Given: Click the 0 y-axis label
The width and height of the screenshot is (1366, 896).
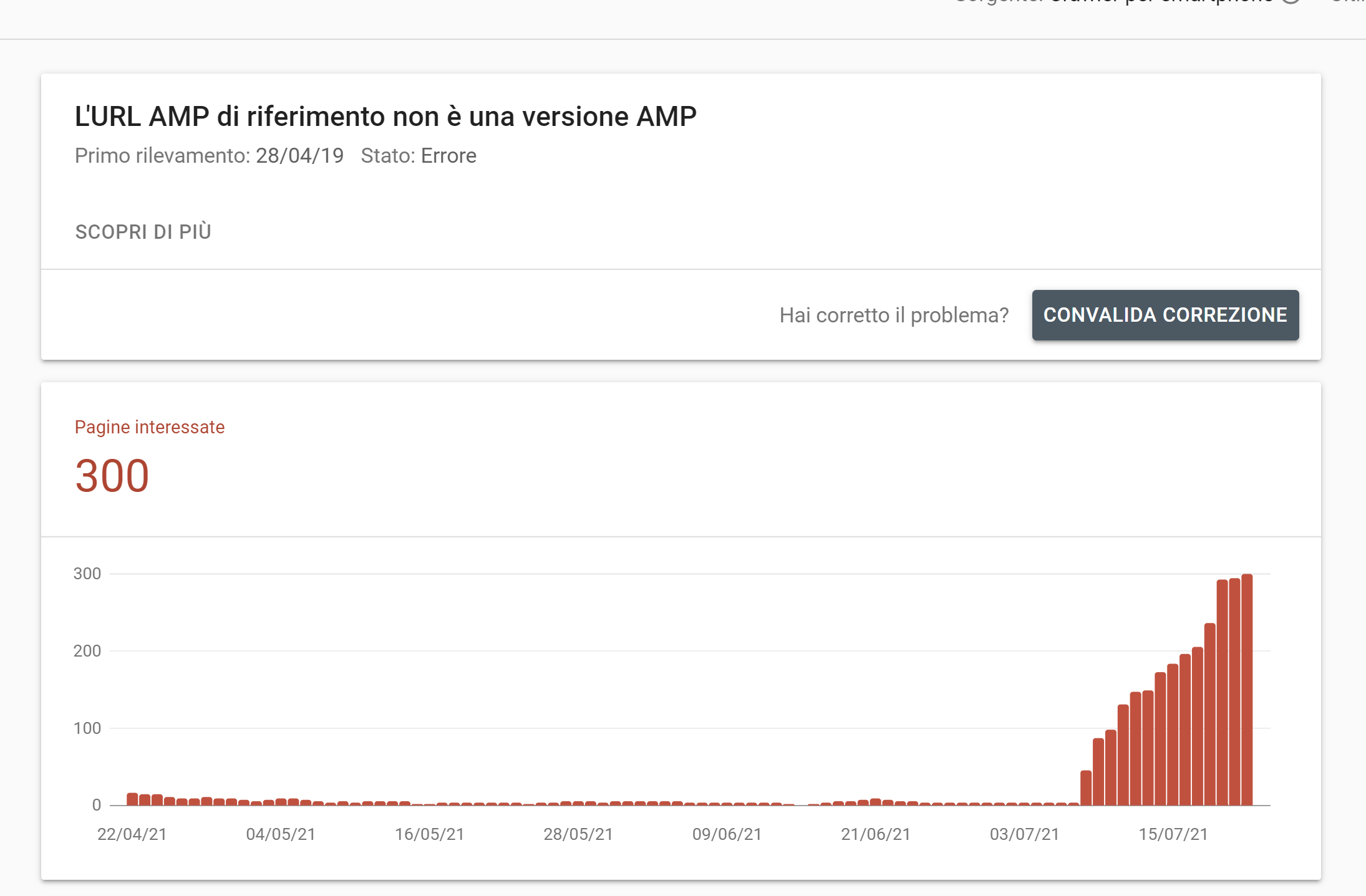Looking at the screenshot, I should pos(97,805).
